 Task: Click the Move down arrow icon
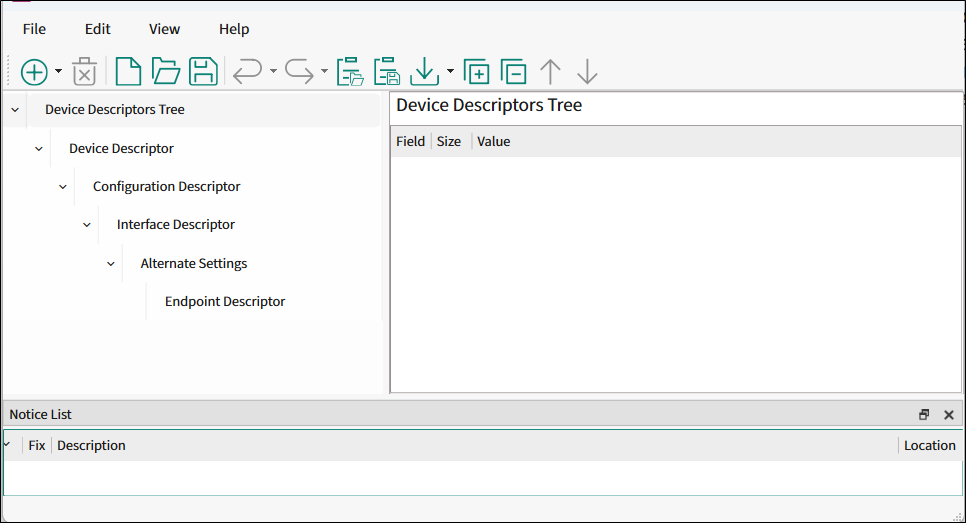(587, 71)
